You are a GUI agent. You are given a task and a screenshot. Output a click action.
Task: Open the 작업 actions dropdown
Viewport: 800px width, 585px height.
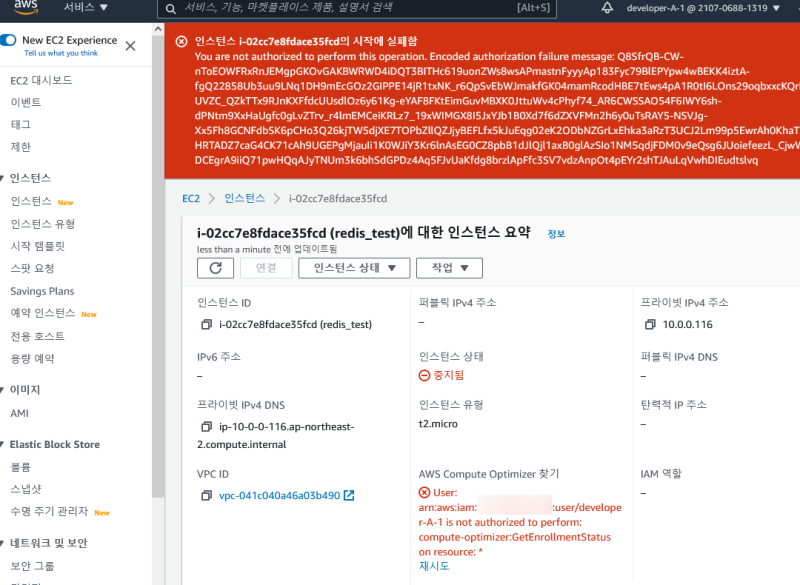coord(449,268)
